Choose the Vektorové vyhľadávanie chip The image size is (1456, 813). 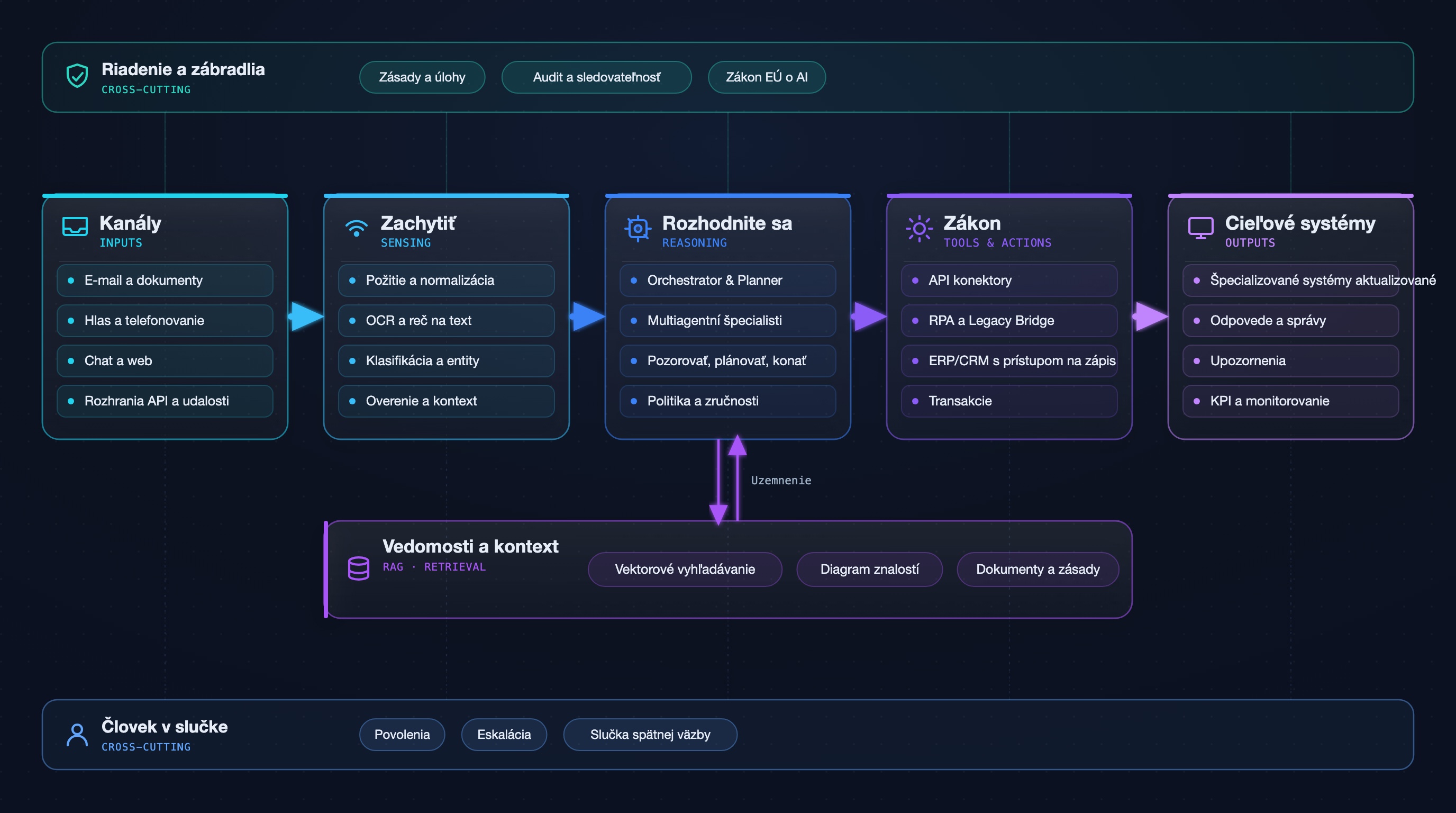[685, 569]
